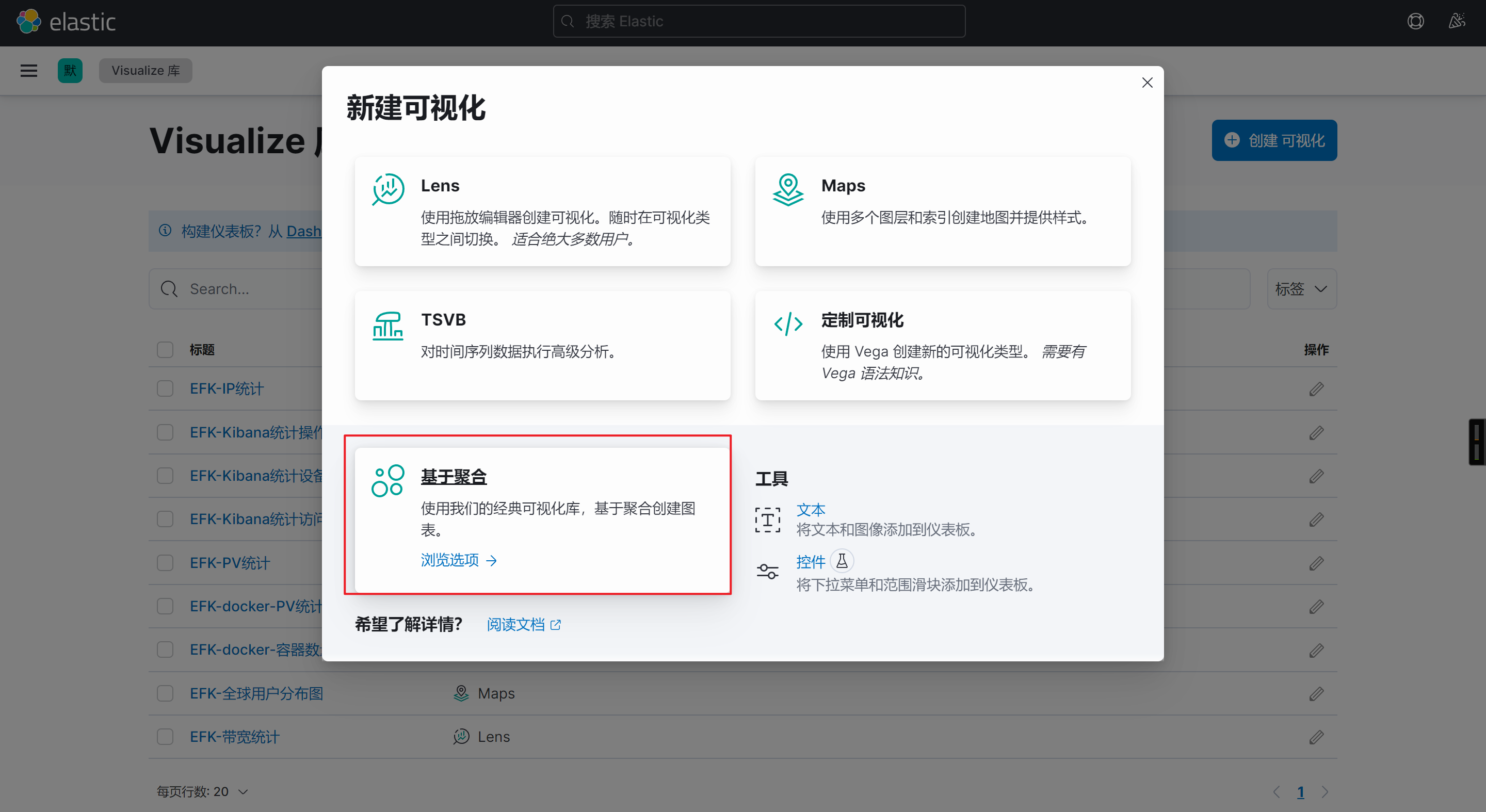This screenshot has height=812, width=1486.
Task: Select the TSVB visualization card
Action: click(542, 346)
